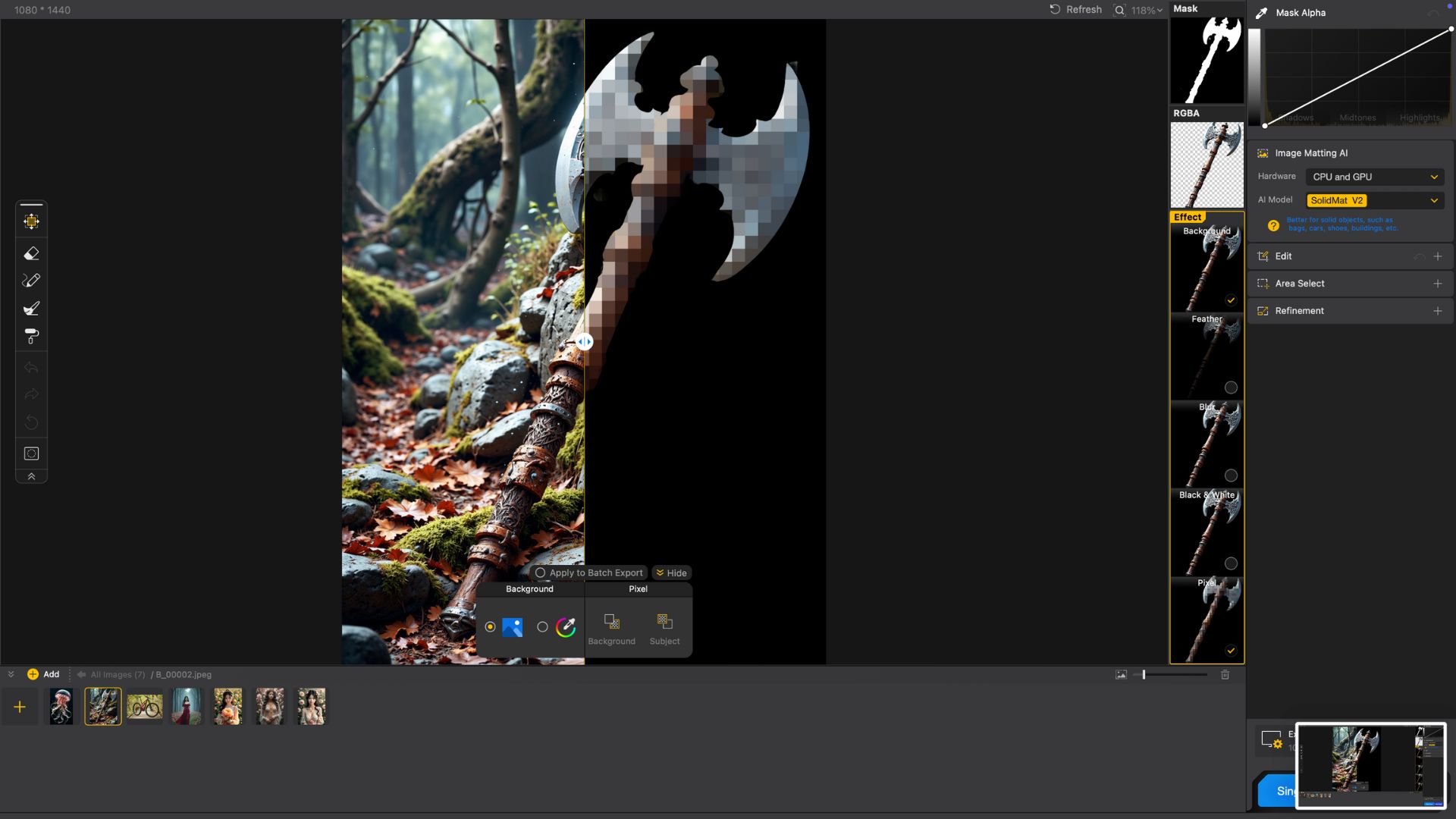The image size is (1456, 819).
Task: Expand the Refinement section plus
Action: [1437, 311]
